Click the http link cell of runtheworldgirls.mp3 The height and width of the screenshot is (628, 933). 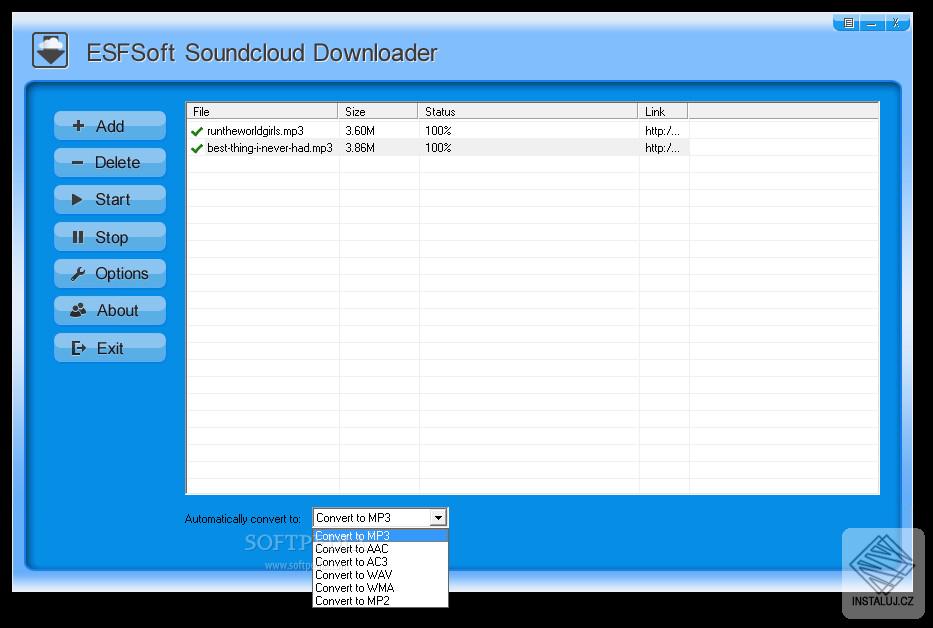pos(662,131)
